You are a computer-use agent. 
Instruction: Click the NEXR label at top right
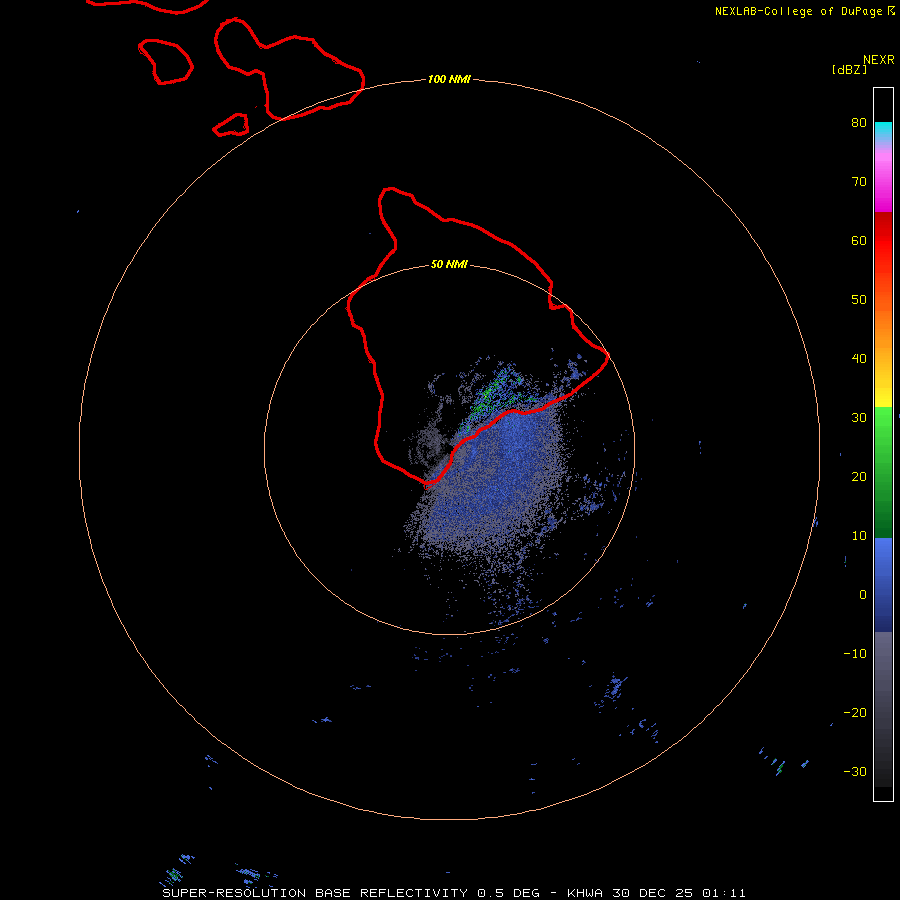879,60
